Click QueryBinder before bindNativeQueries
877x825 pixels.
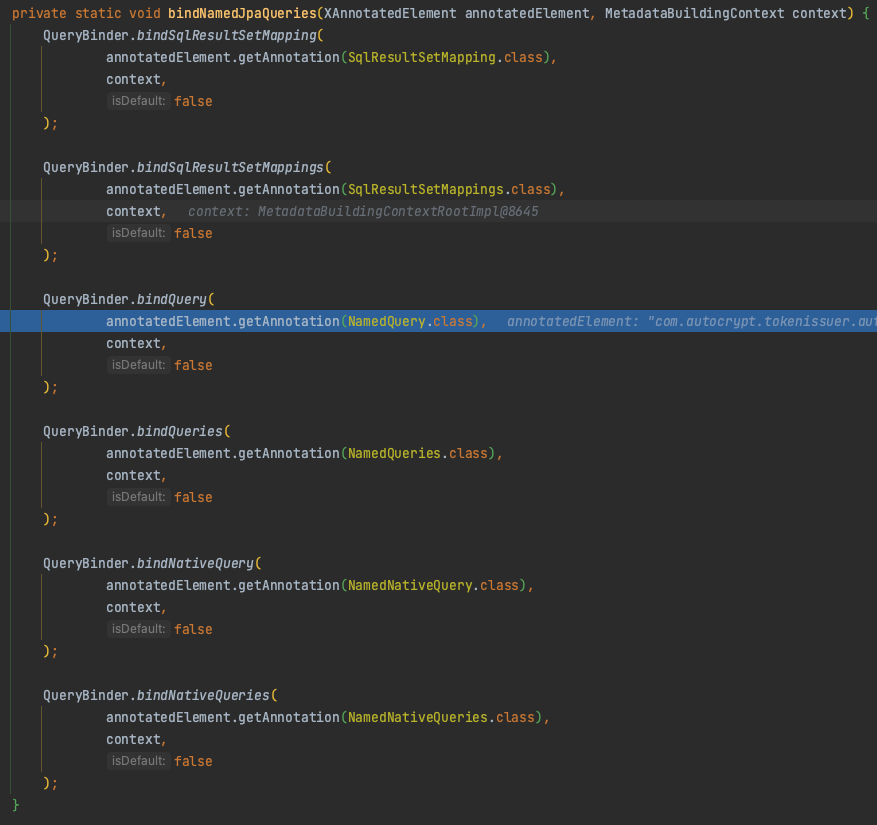pyautogui.click(x=86, y=695)
